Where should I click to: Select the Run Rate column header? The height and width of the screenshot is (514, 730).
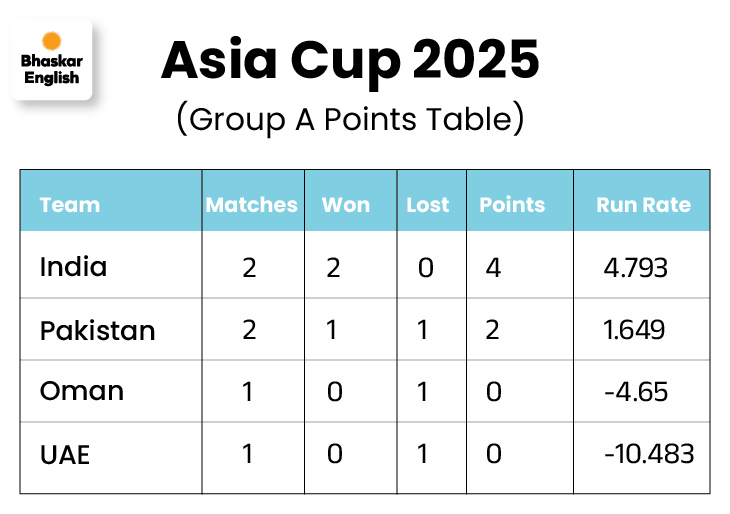pos(643,205)
